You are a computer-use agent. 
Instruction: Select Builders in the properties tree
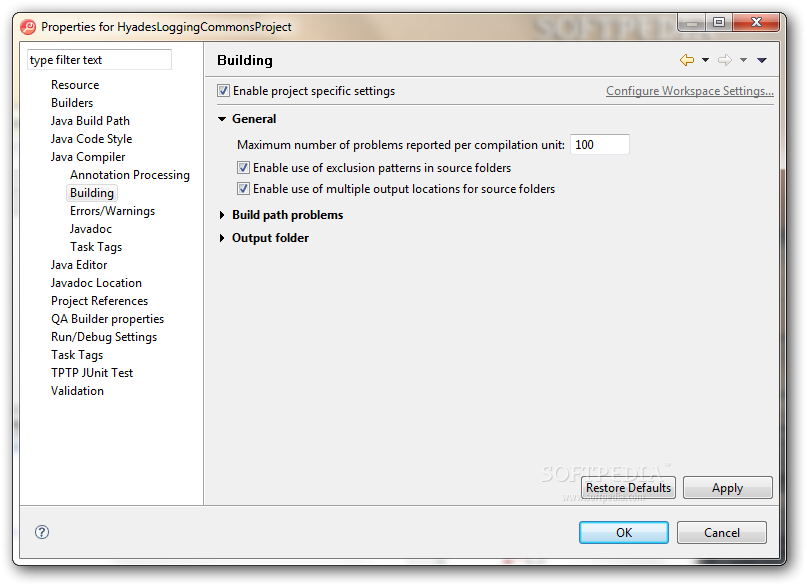[72, 103]
